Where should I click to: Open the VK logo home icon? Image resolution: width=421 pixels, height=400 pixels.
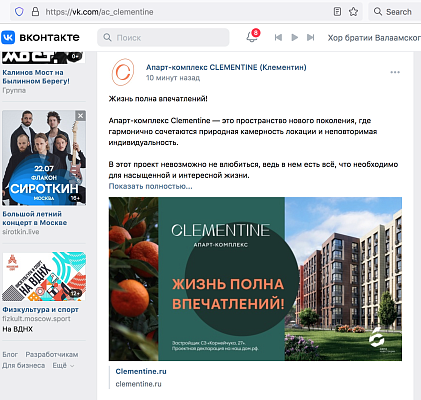(8, 37)
